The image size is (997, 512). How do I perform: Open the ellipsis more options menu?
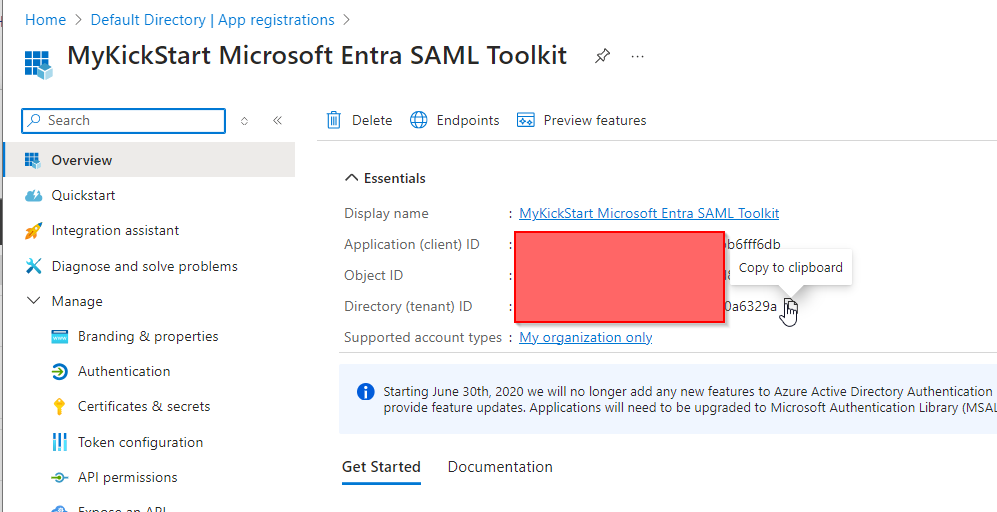point(638,56)
